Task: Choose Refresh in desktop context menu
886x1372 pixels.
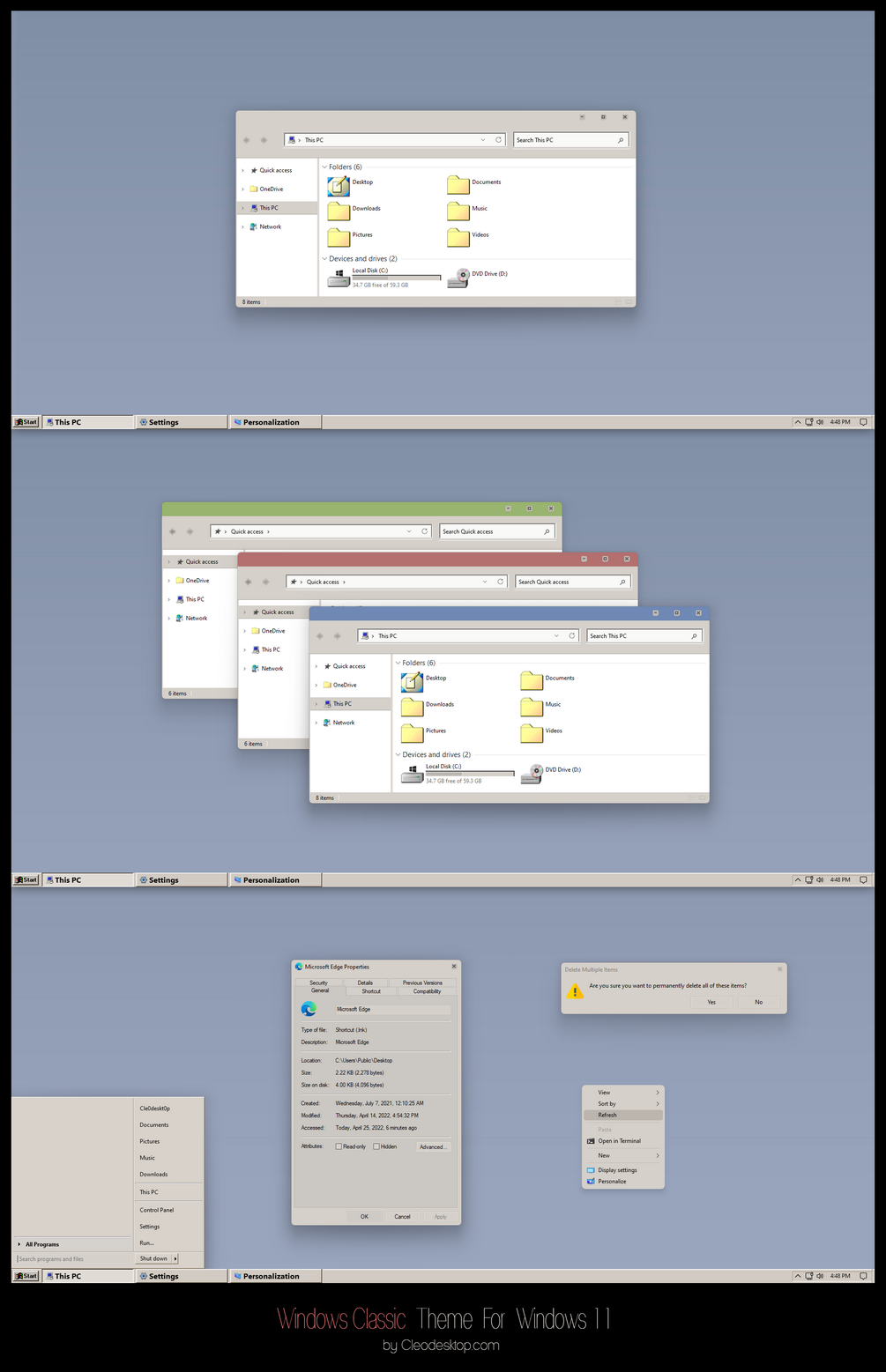Action: (623, 1115)
